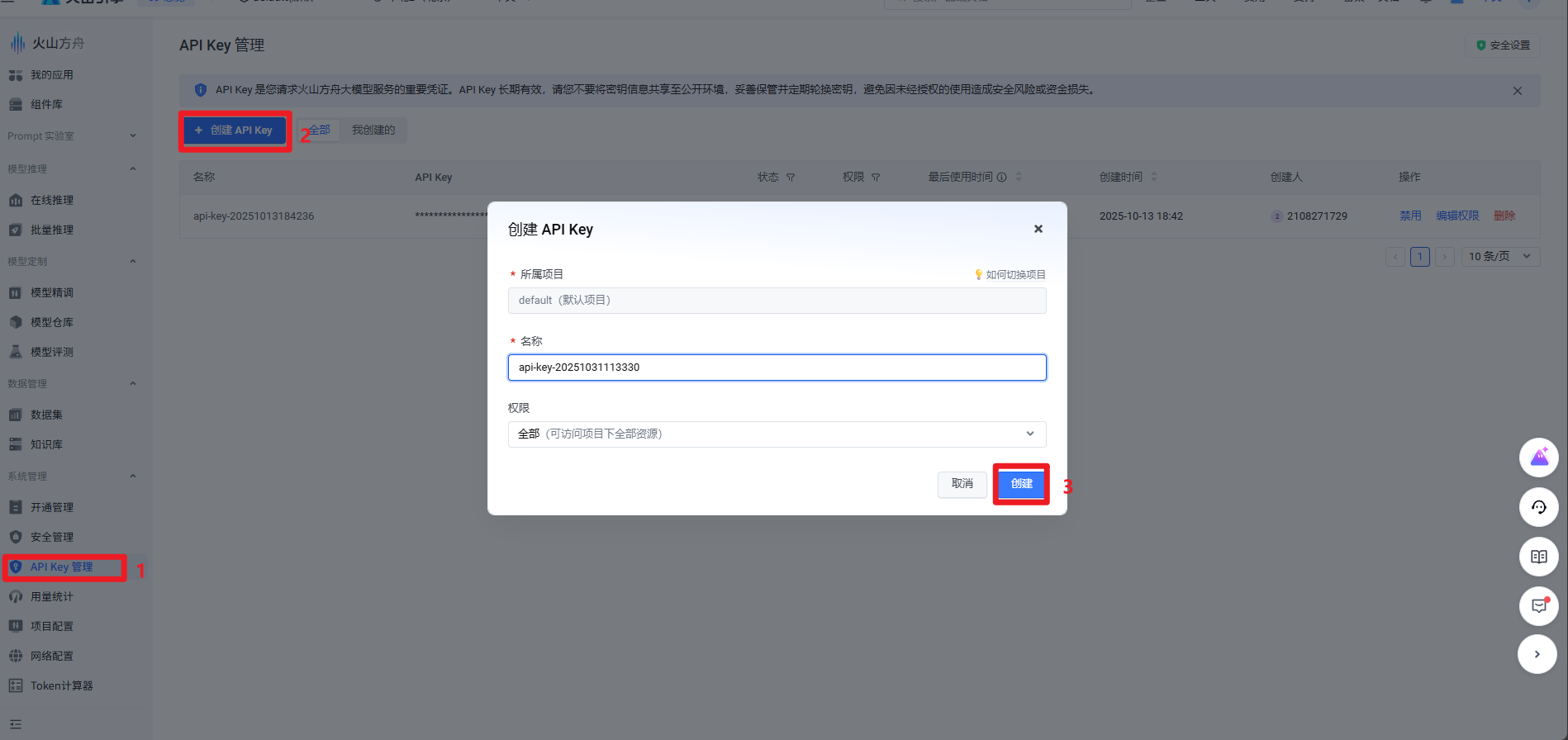The image size is (1568, 740).
Task: Open customer service headset floating icon
Action: pyautogui.click(x=1538, y=507)
